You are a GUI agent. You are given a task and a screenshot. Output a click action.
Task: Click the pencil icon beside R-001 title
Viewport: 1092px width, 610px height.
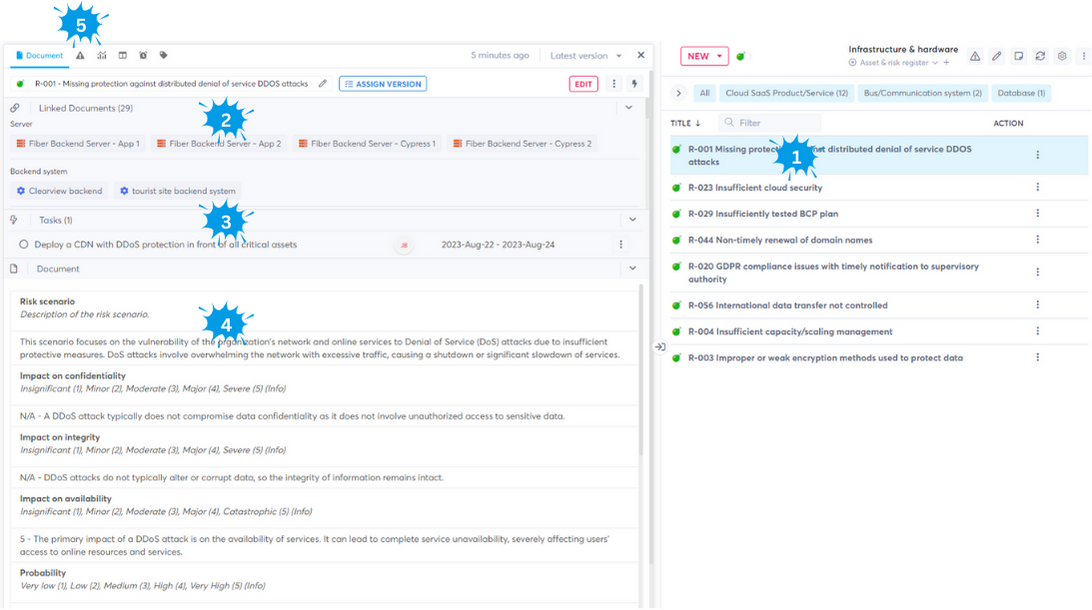[x=323, y=84]
